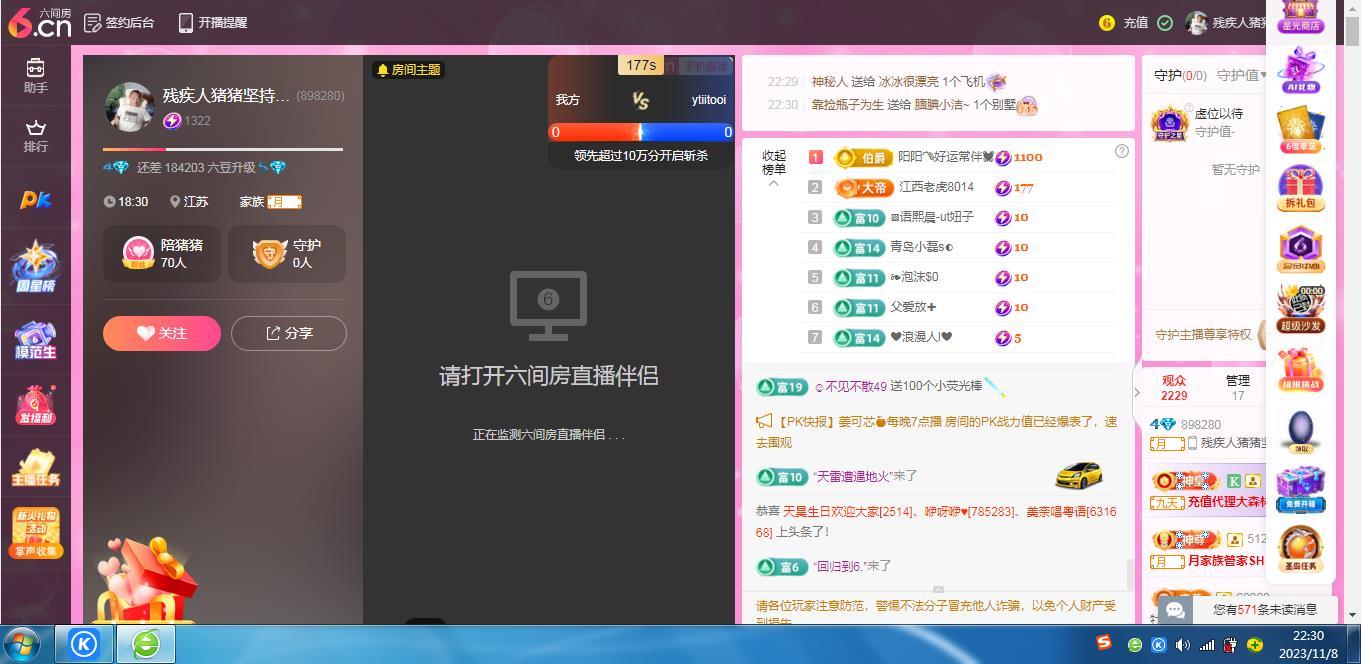
Task: Open the K app in taskbar
Action: coord(84,644)
